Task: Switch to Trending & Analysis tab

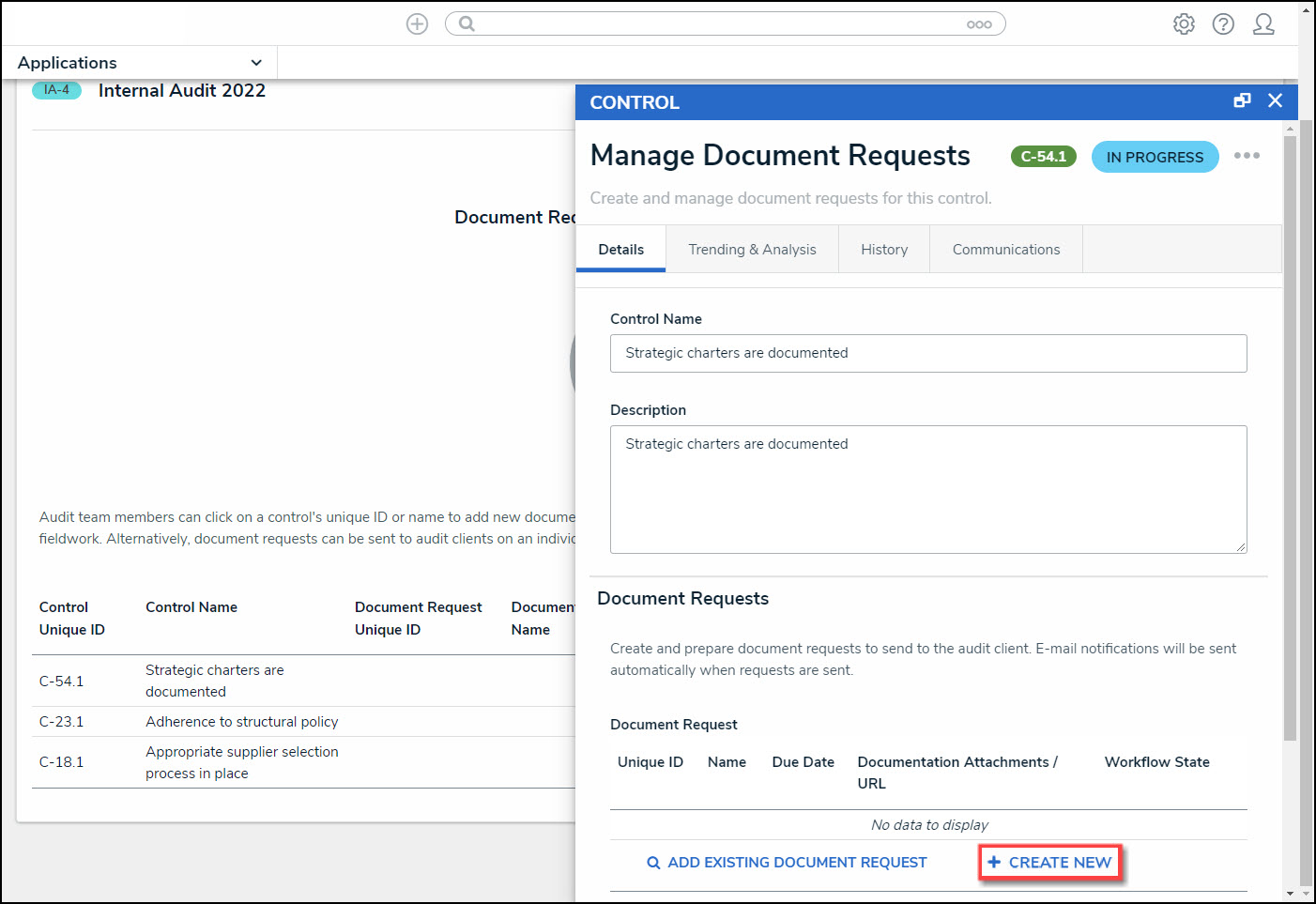Action: [x=752, y=250]
